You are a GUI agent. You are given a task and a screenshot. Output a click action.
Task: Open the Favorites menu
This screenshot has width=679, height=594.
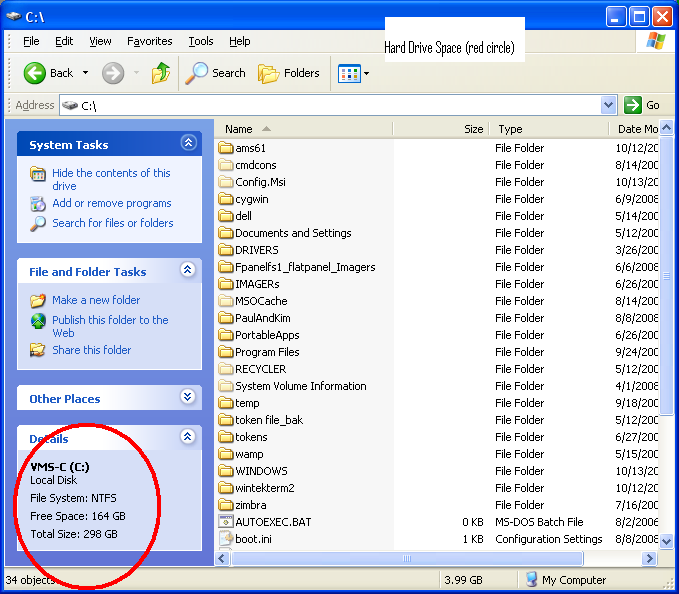[x=149, y=41]
